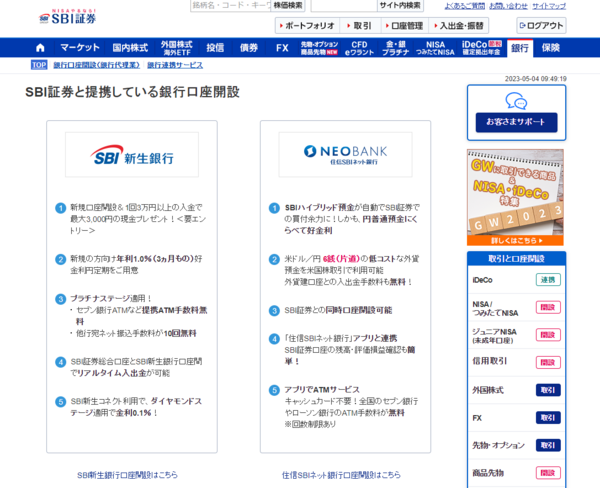Click the TOP breadcrumb link
The width and height of the screenshot is (600, 488).
(x=39, y=65)
